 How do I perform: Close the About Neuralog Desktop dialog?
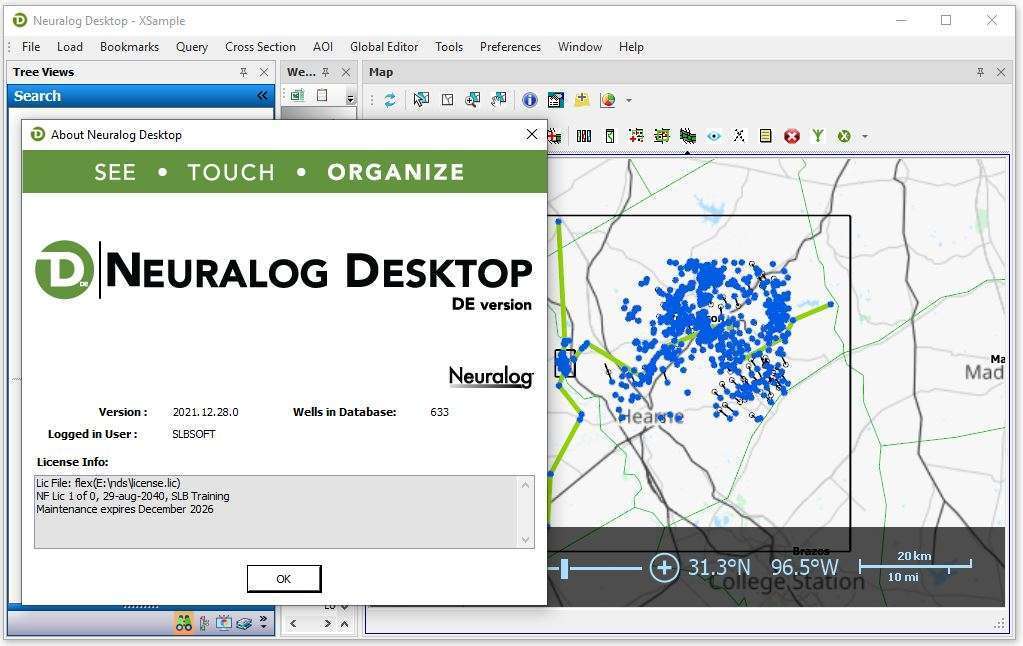tap(531, 134)
